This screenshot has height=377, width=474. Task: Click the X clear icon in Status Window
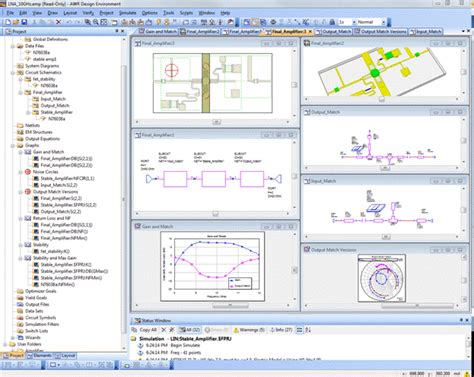click(164, 330)
